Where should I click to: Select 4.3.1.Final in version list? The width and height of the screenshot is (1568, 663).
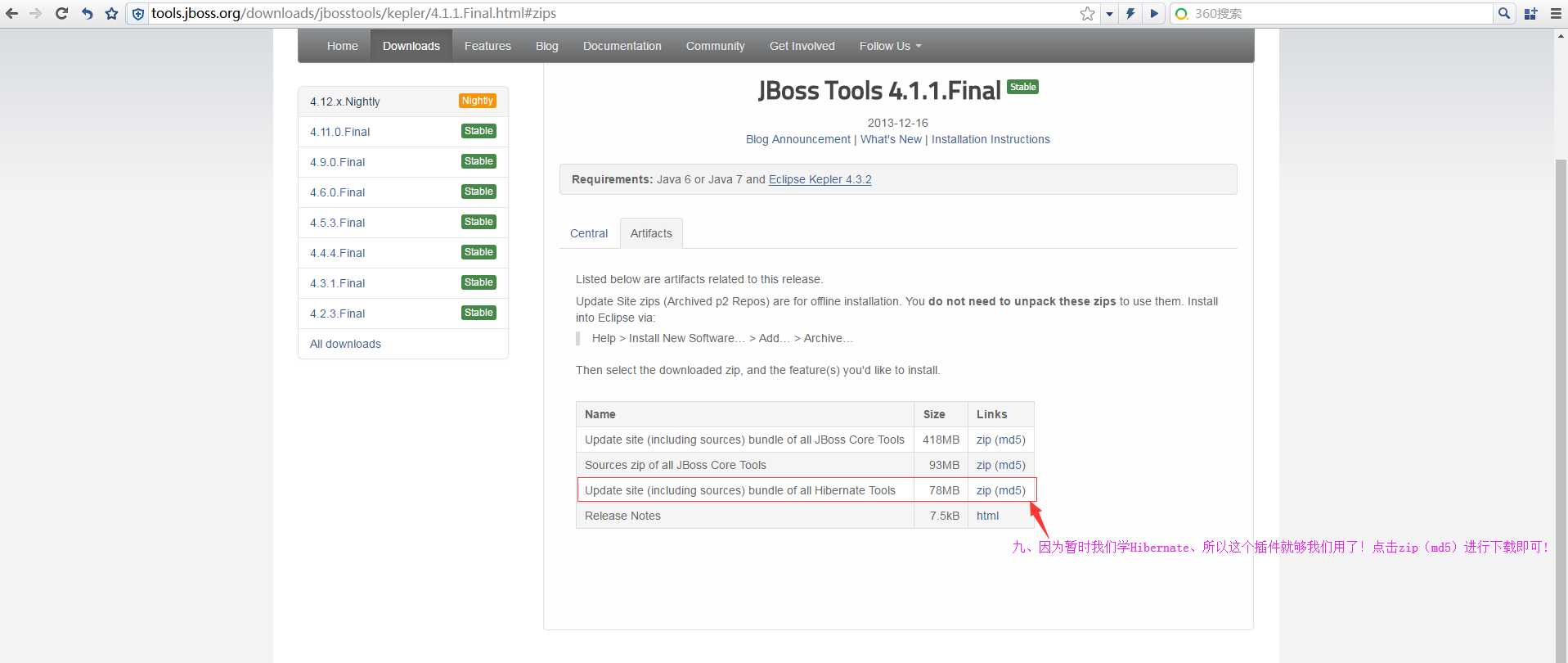pyautogui.click(x=403, y=283)
